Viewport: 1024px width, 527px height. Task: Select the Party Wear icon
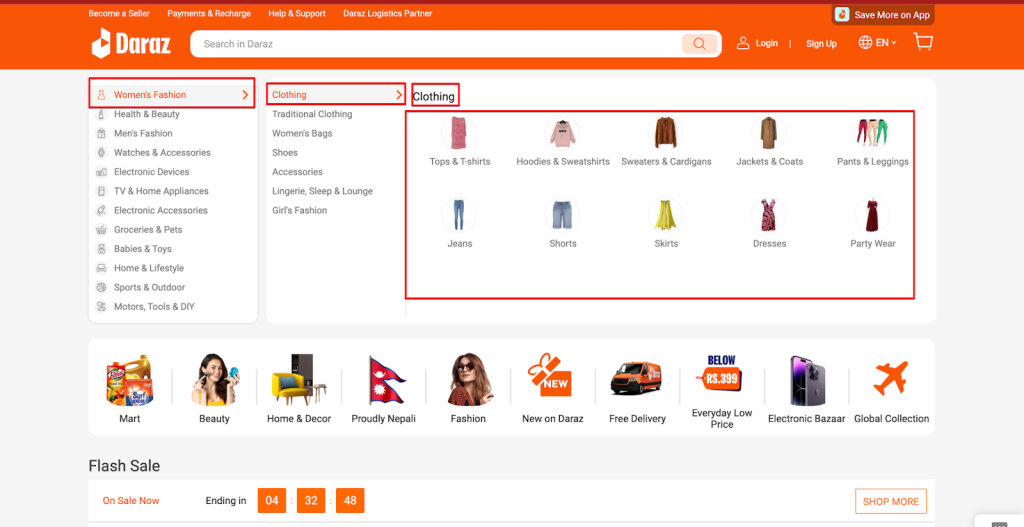(873, 215)
